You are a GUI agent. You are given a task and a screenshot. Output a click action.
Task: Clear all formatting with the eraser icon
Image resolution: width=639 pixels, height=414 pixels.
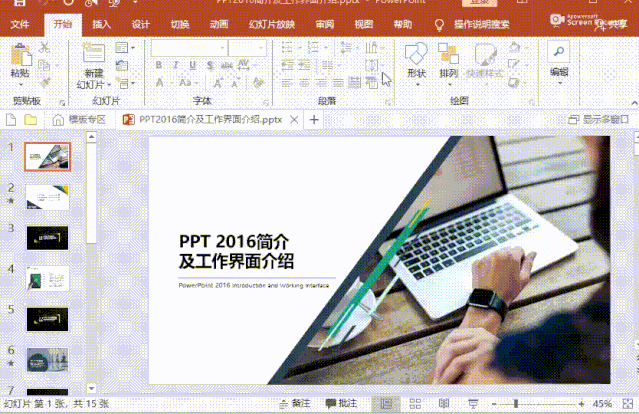coord(258,83)
